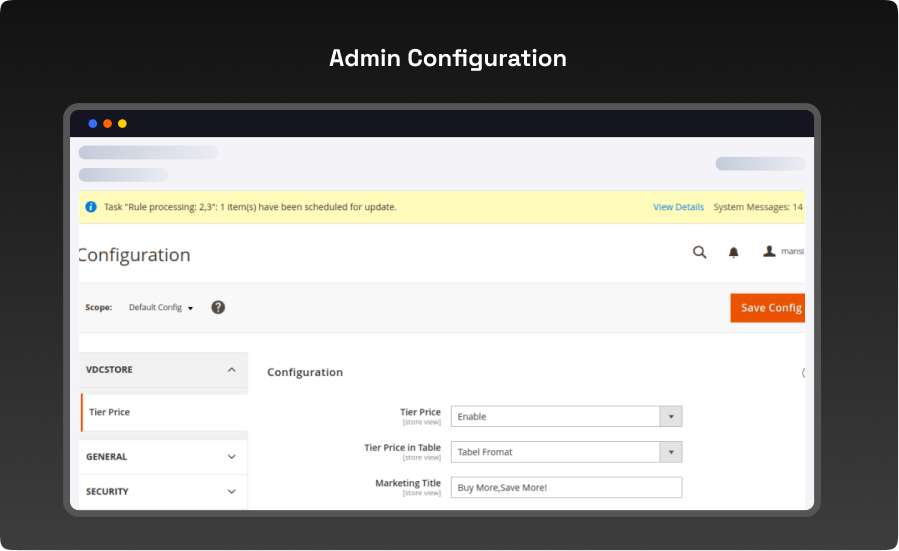Open the Tier Price in Table dropdown
The width and height of the screenshot is (899, 551).
tap(566, 452)
